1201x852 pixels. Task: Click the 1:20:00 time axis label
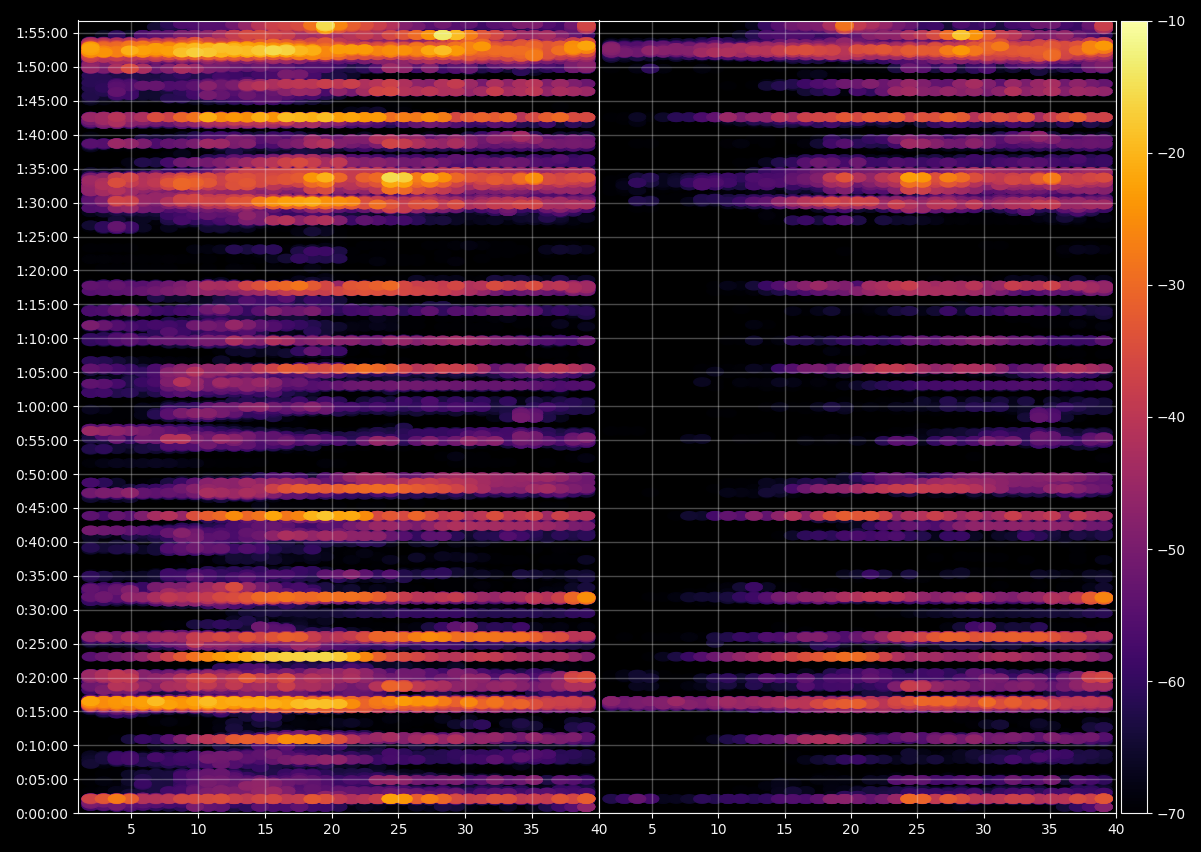(42, 271)
